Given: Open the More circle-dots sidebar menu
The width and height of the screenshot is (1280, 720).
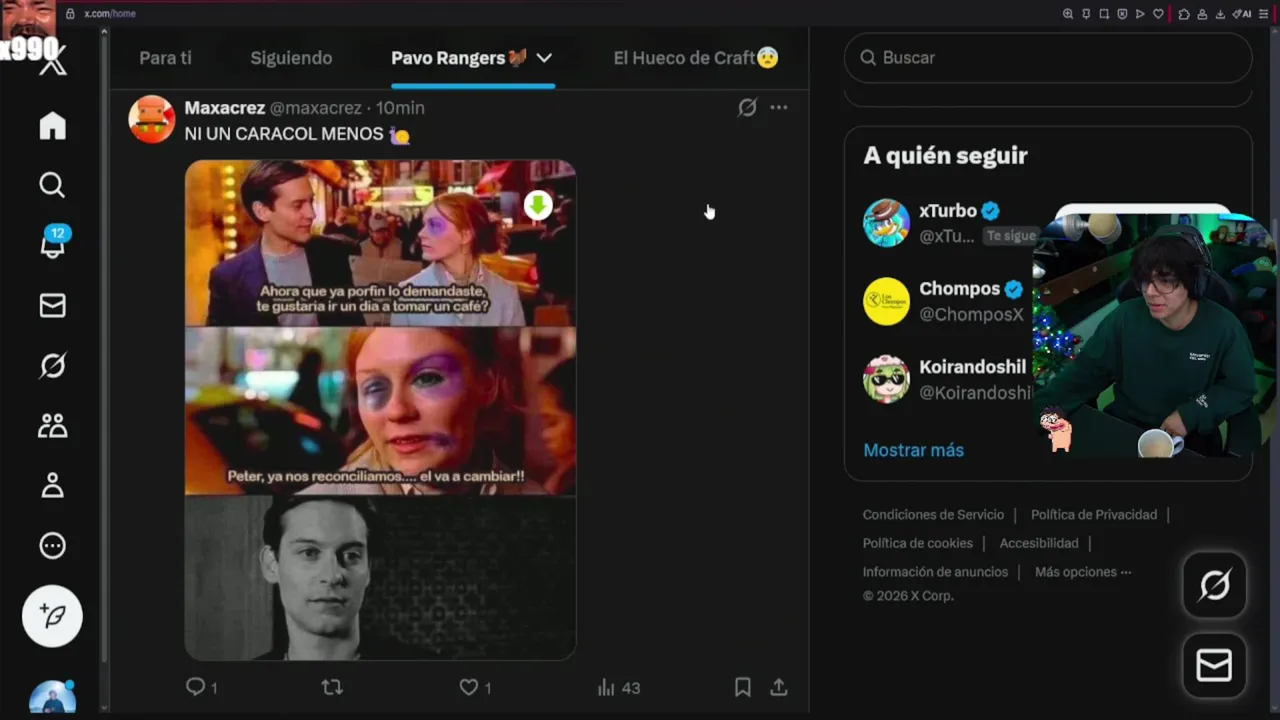Looking at the screenshot, I should [52, 546].
